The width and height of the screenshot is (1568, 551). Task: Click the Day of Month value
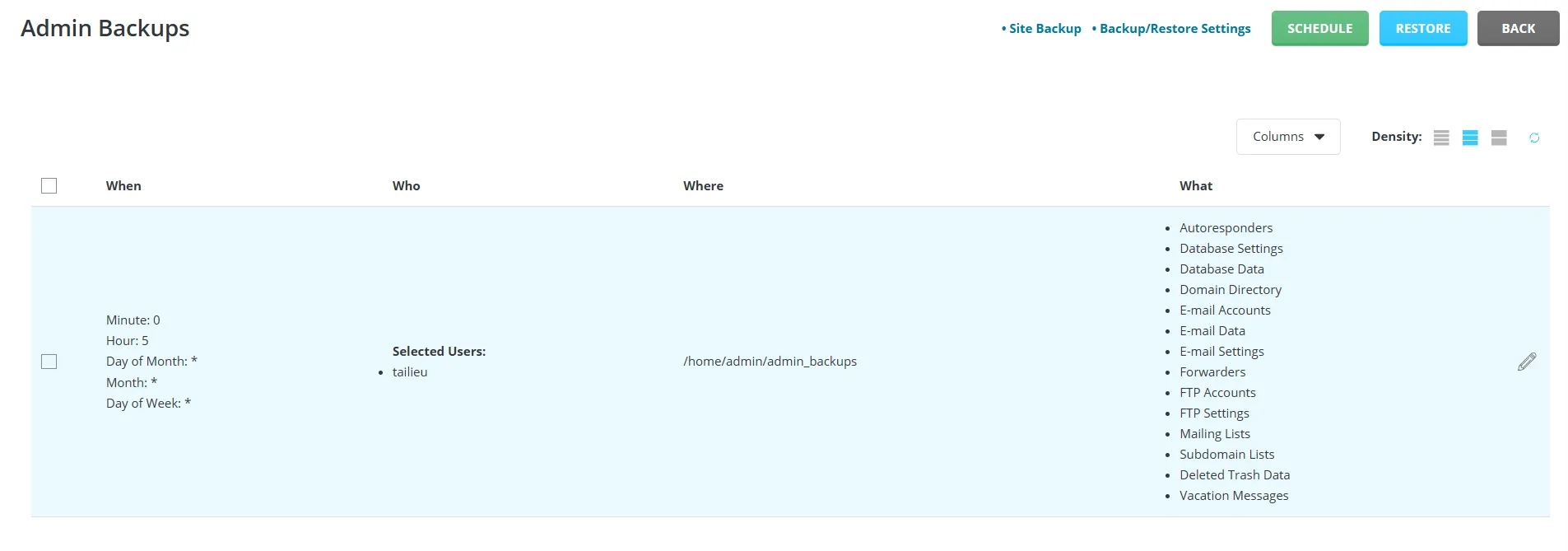tap(151, 362)
